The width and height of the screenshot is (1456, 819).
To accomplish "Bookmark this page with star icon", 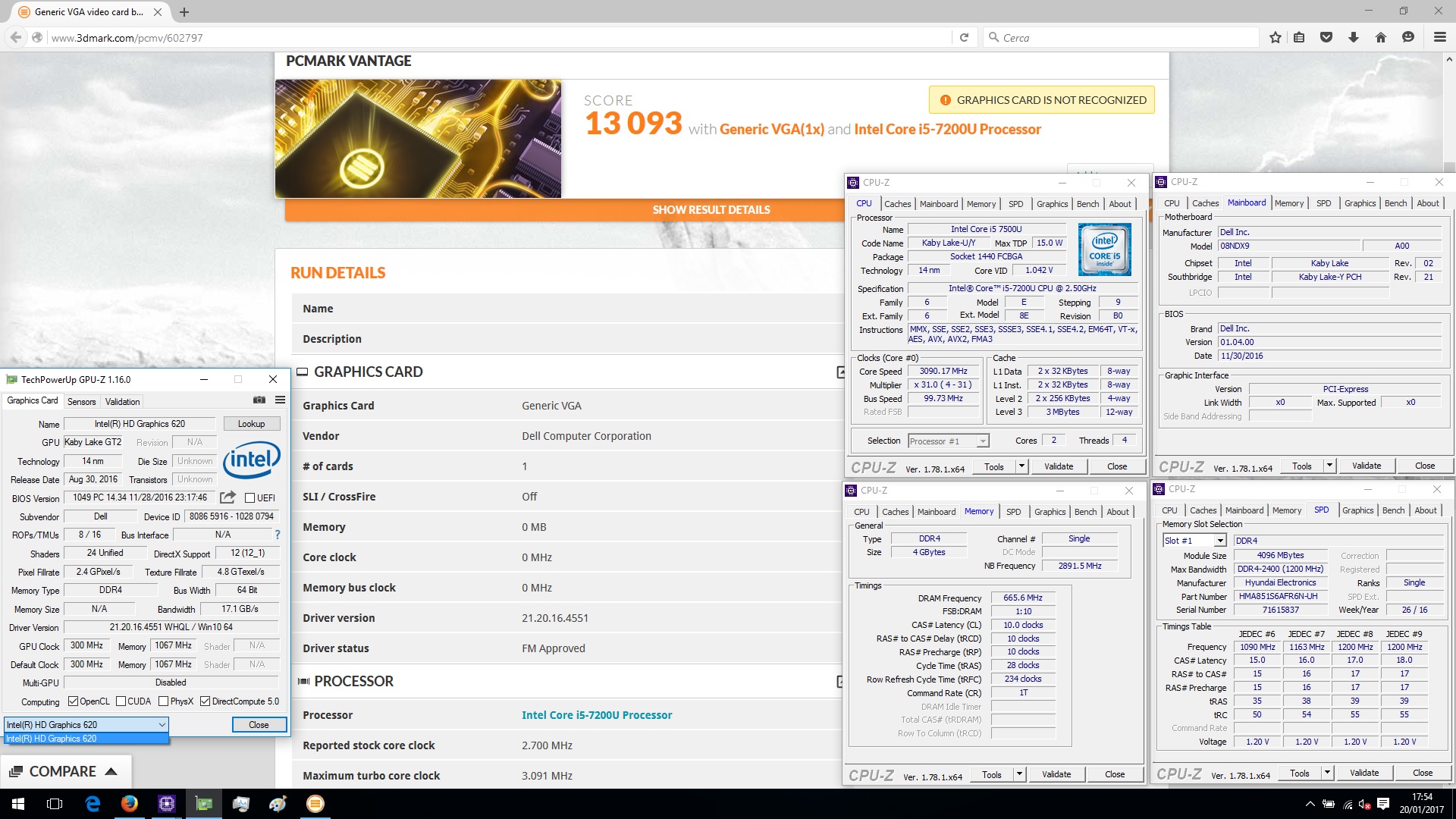I will pyautogui.click(x=1276, y=37).
